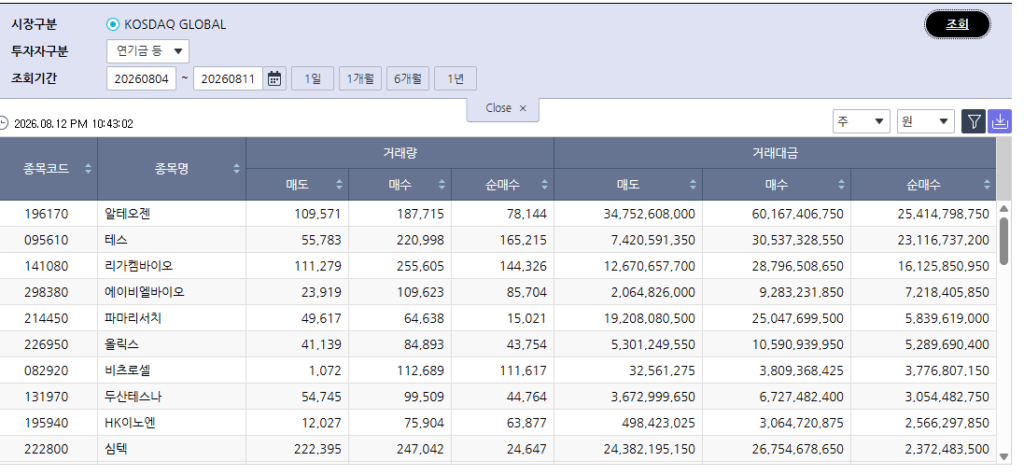Open the 연기금 등 investor dropdown
The height and width of the screenshot is (475, 1024).
148,51
